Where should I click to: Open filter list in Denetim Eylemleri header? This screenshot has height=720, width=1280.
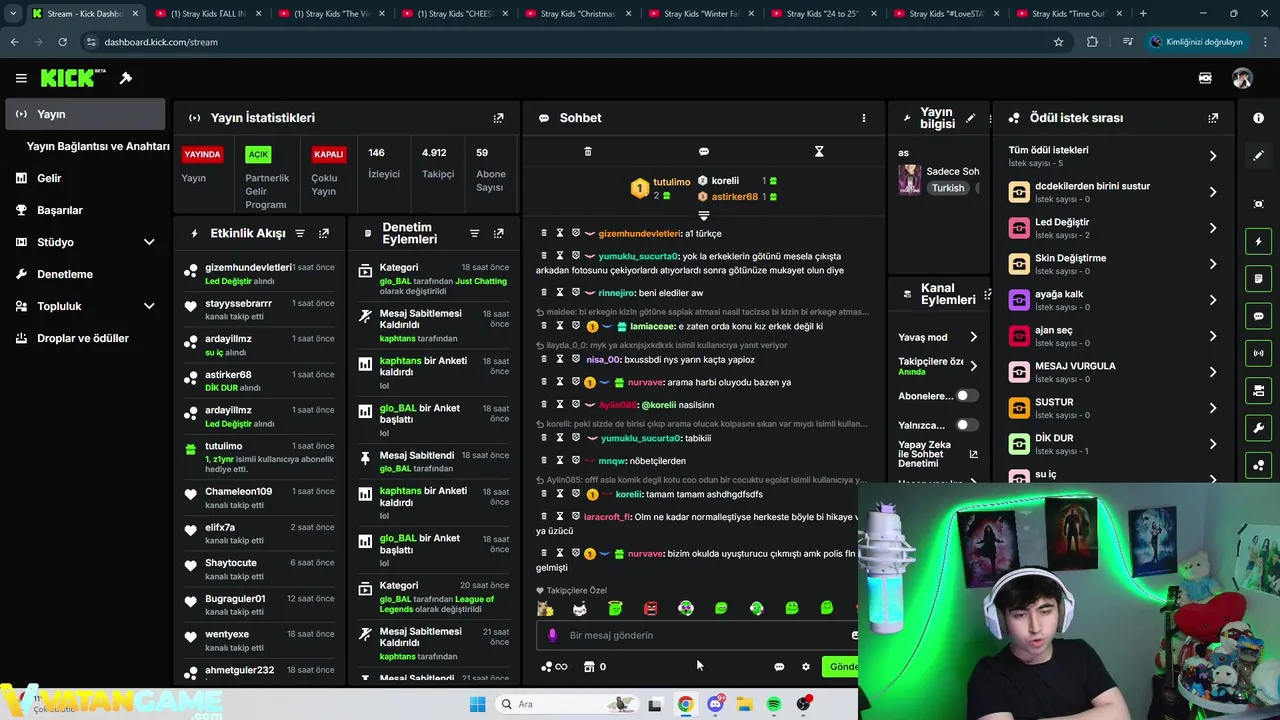[474, 233]
